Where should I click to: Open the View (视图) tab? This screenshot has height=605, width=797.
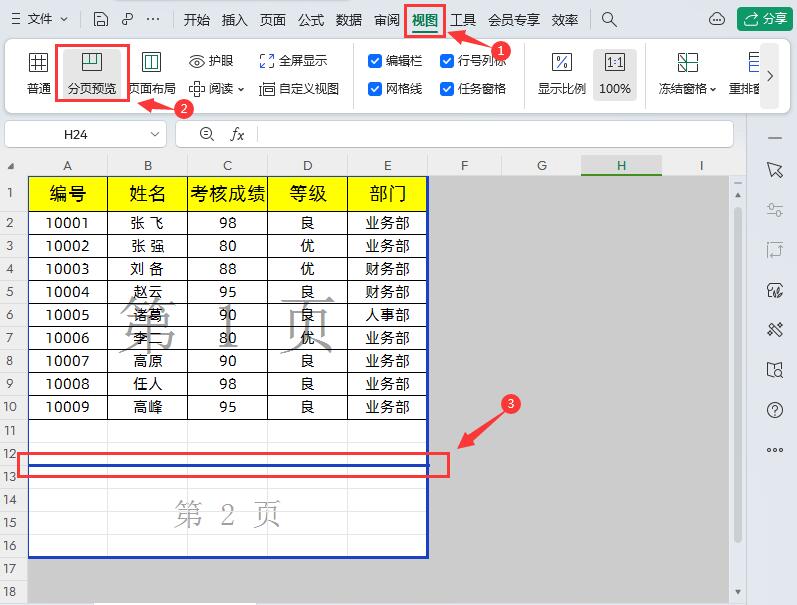tap(425, 20)
